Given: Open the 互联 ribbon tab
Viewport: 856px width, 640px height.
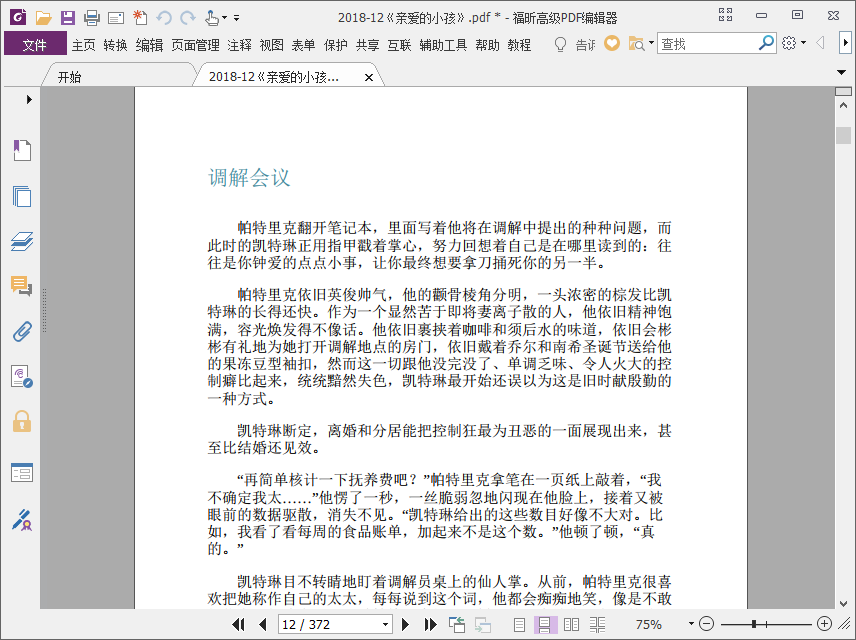Looking at the screenshot, I should [x=399, y=45].
